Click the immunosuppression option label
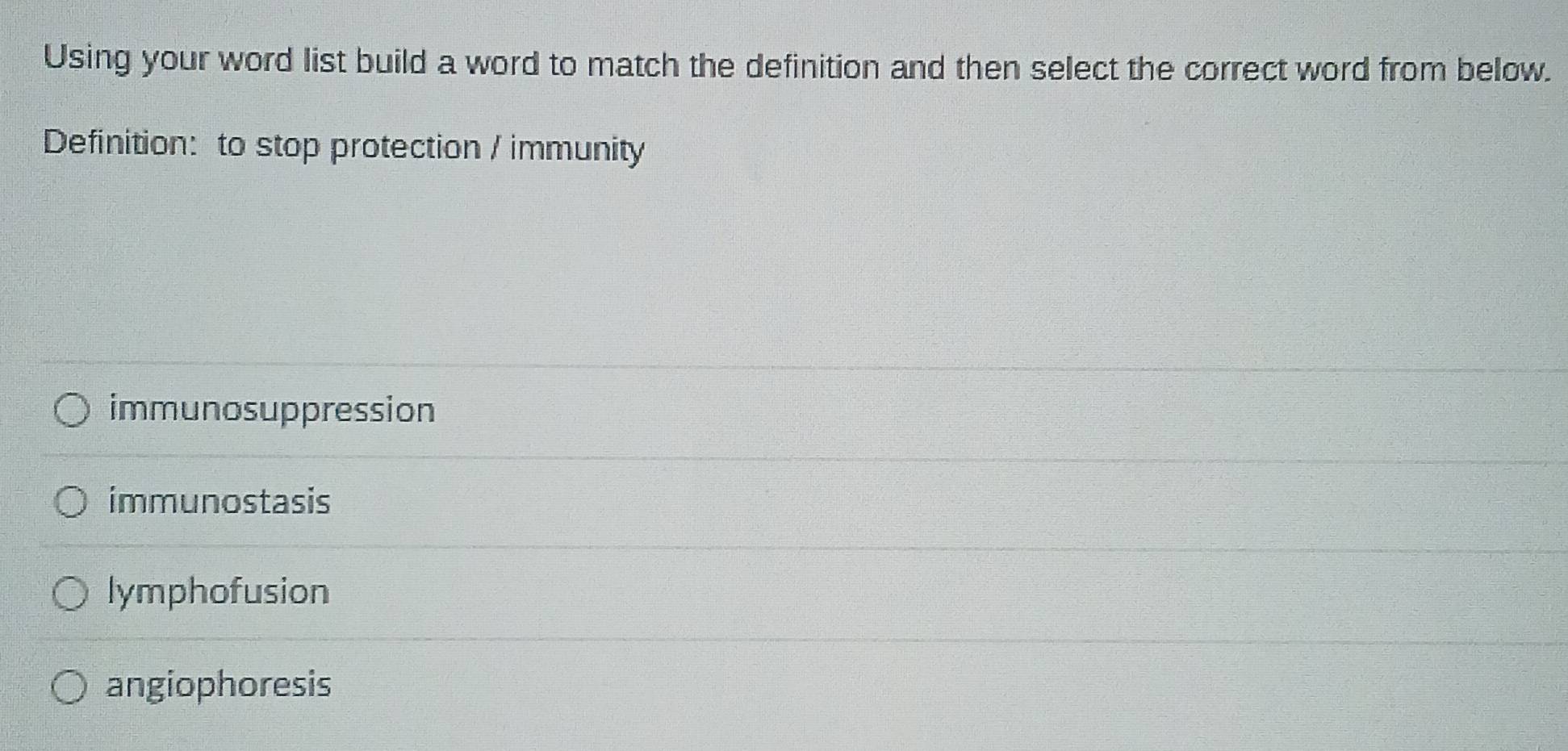 [x=272, y=411]
